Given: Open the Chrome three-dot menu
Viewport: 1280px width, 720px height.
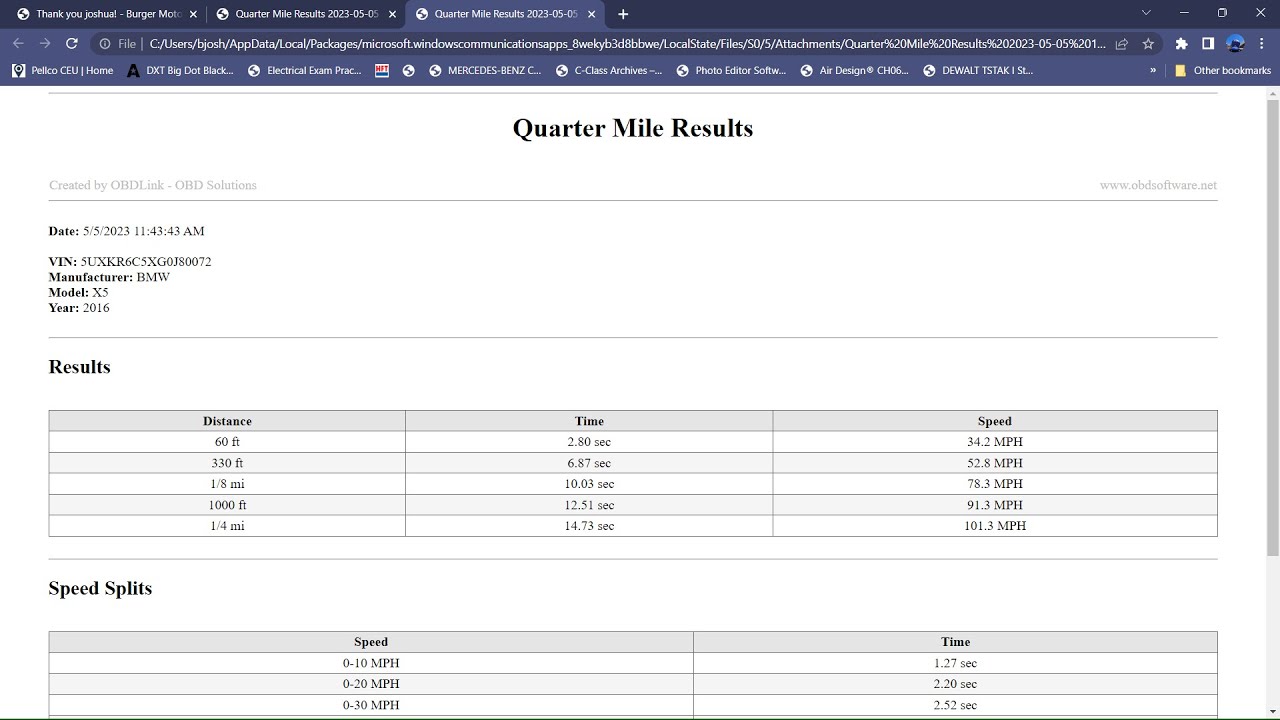Looking at the screenshot, I should pyautogui.click(x=1262, y=44).
